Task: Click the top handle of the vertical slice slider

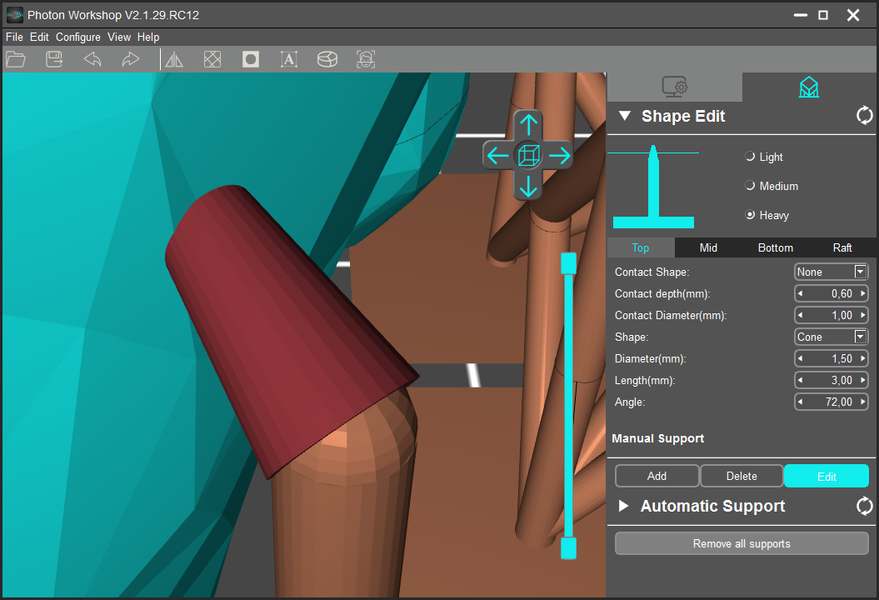Action: pos(568,264)
